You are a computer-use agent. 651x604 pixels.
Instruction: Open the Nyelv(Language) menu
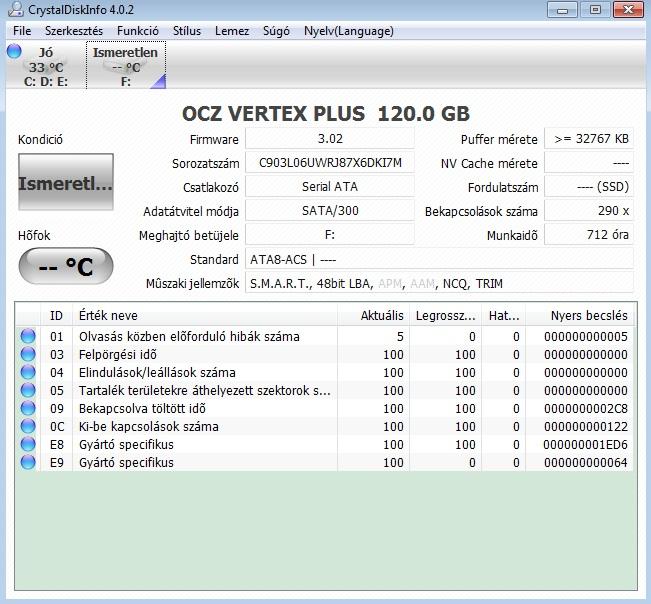349,31
